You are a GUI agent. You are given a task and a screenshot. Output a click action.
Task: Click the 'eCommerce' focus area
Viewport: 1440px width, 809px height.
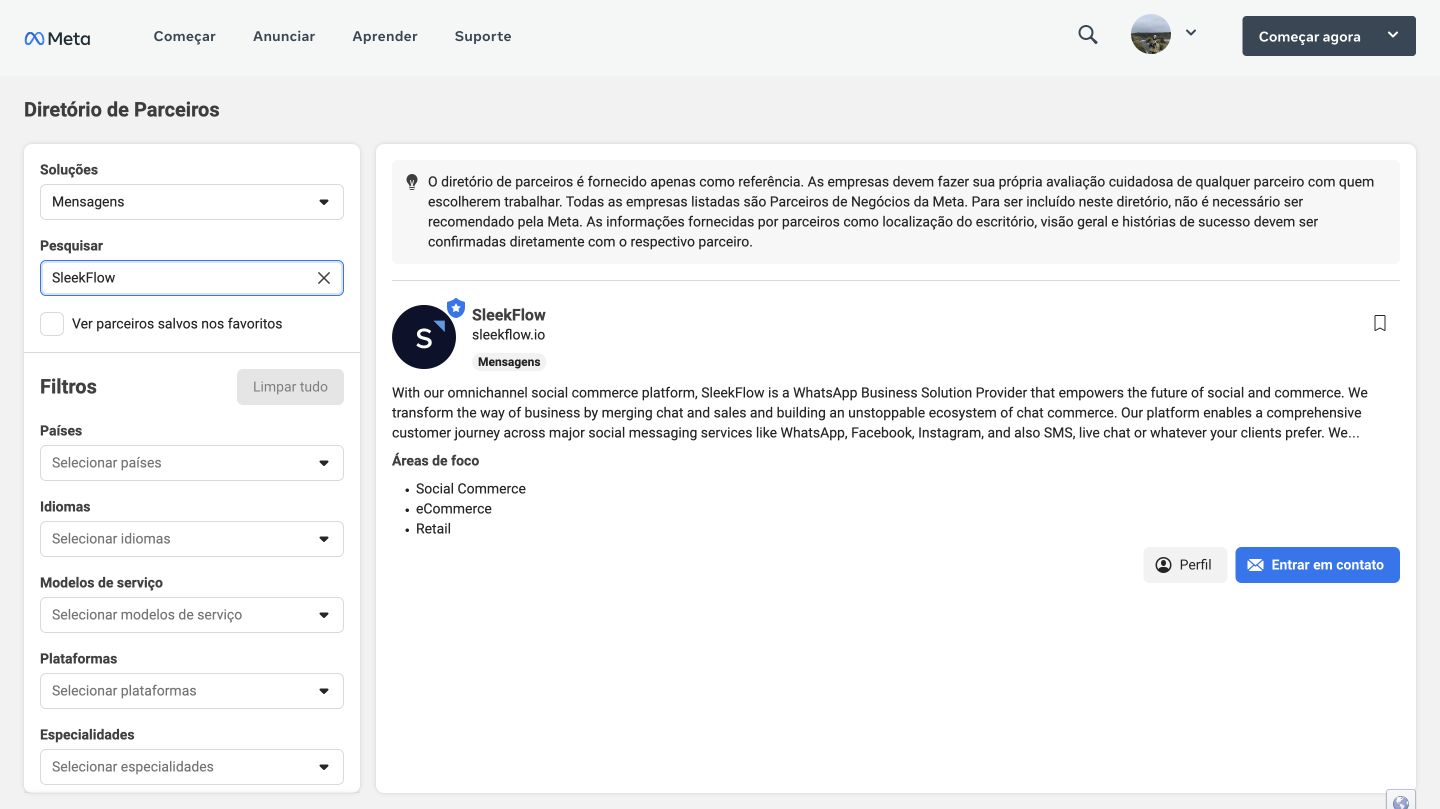pyautogui.click(x=454, y=509)
